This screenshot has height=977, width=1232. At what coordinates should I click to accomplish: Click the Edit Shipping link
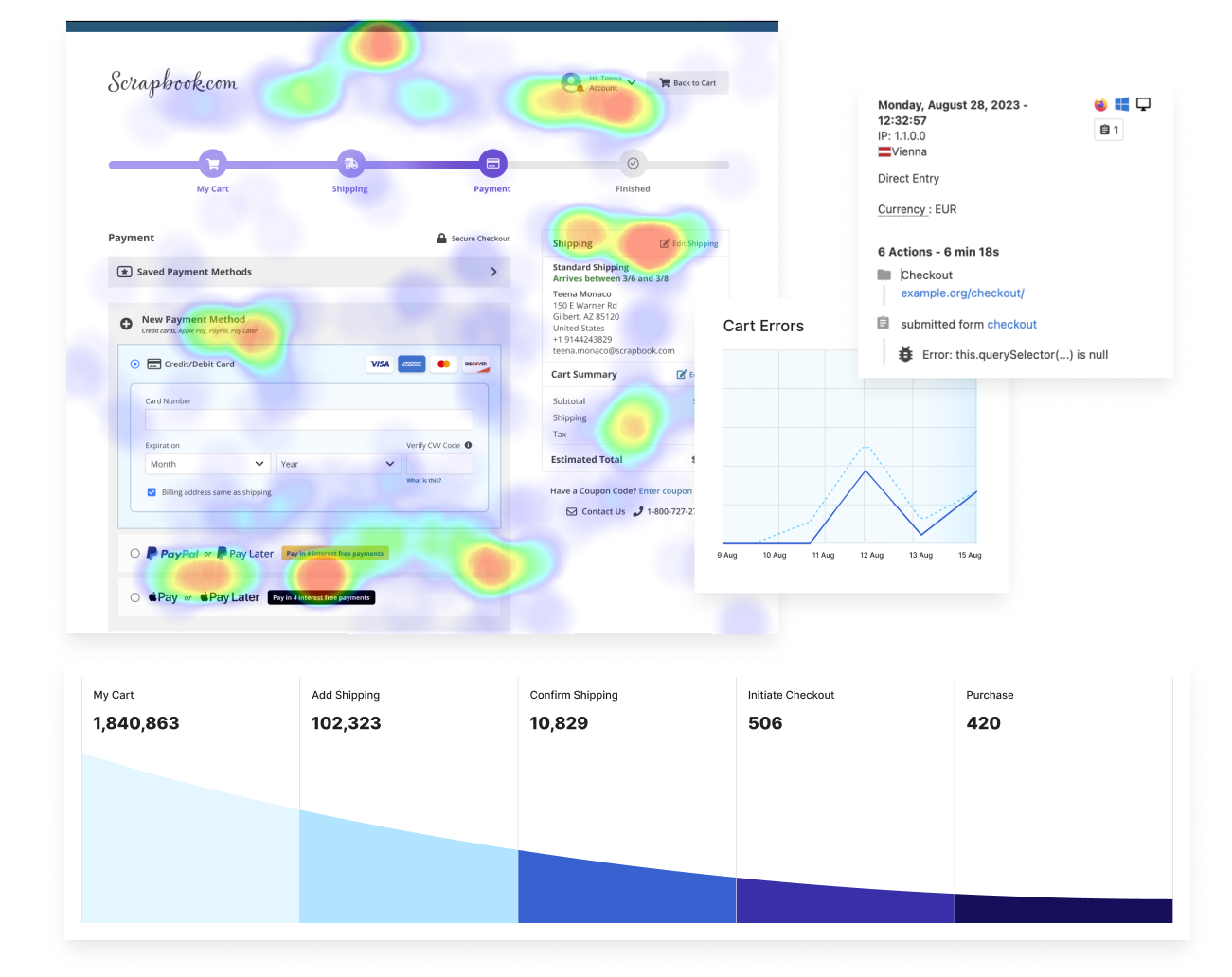(x=689, y=244)
